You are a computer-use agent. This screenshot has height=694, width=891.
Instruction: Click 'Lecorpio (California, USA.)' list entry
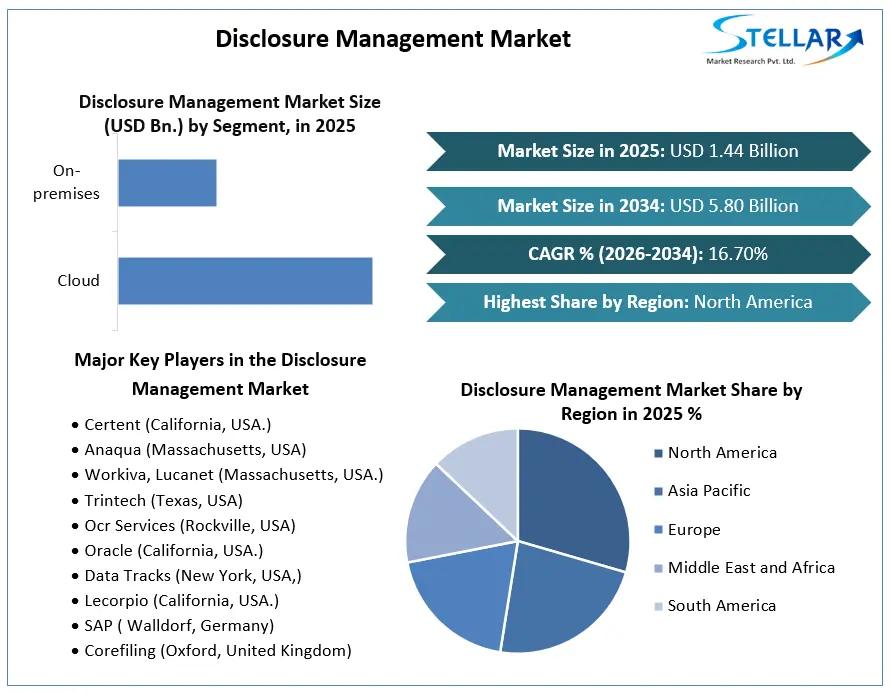(181, 601)
